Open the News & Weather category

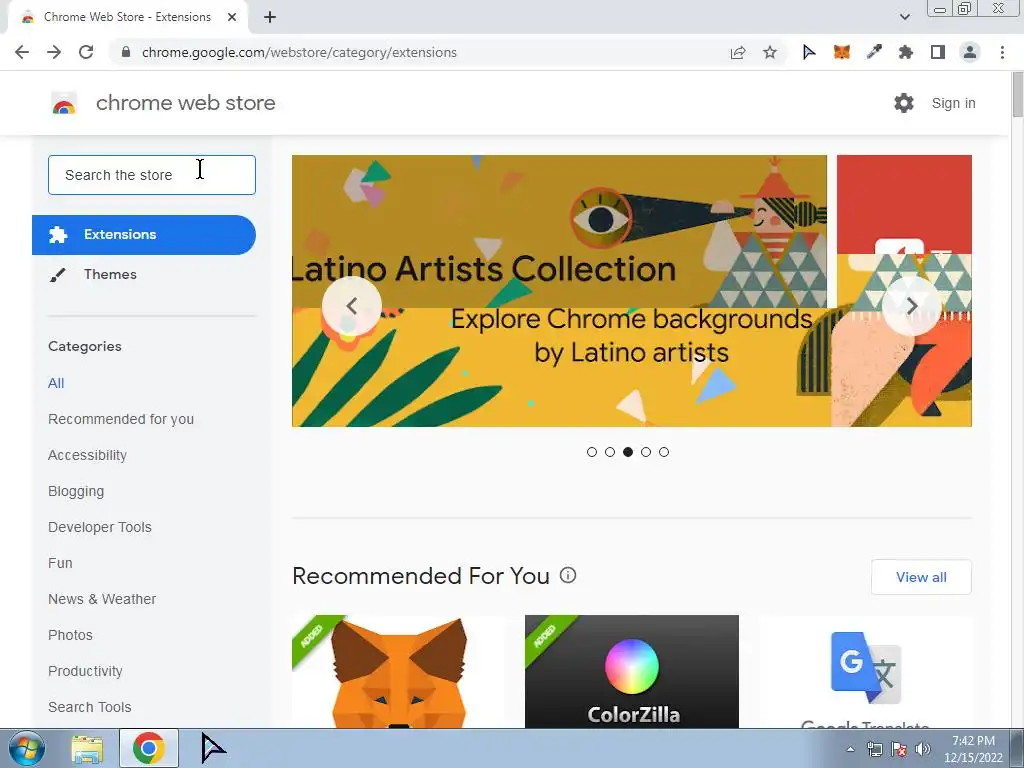[x=102, y=599]
